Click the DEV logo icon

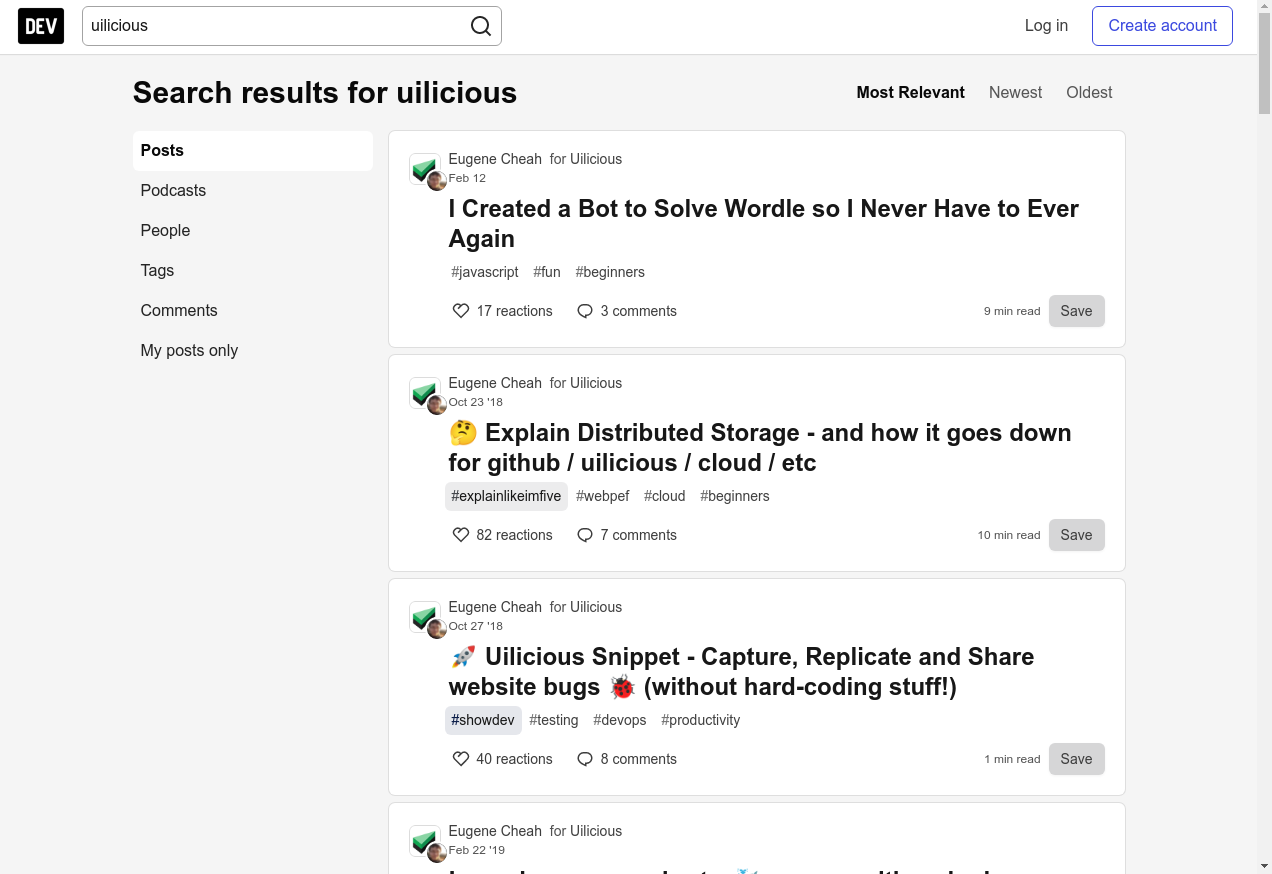tap(41, 26)
